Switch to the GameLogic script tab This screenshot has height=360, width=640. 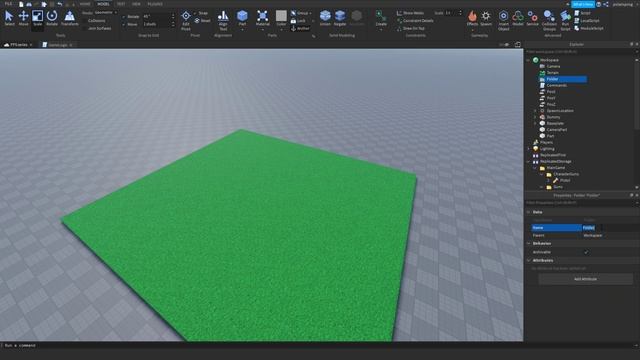(x=57, y=45)
